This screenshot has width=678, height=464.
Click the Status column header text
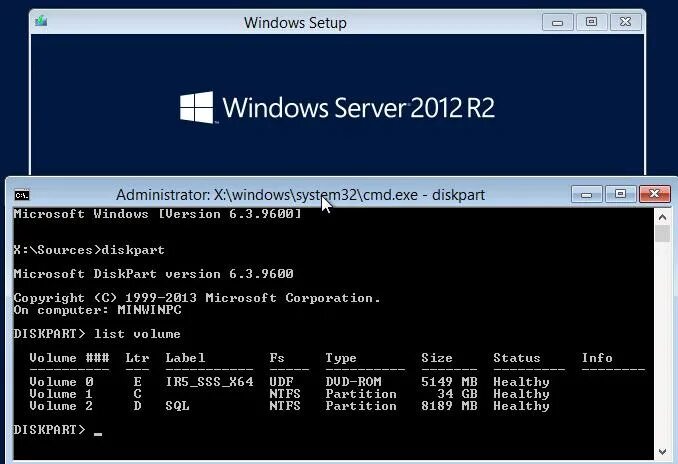[517, 358]
